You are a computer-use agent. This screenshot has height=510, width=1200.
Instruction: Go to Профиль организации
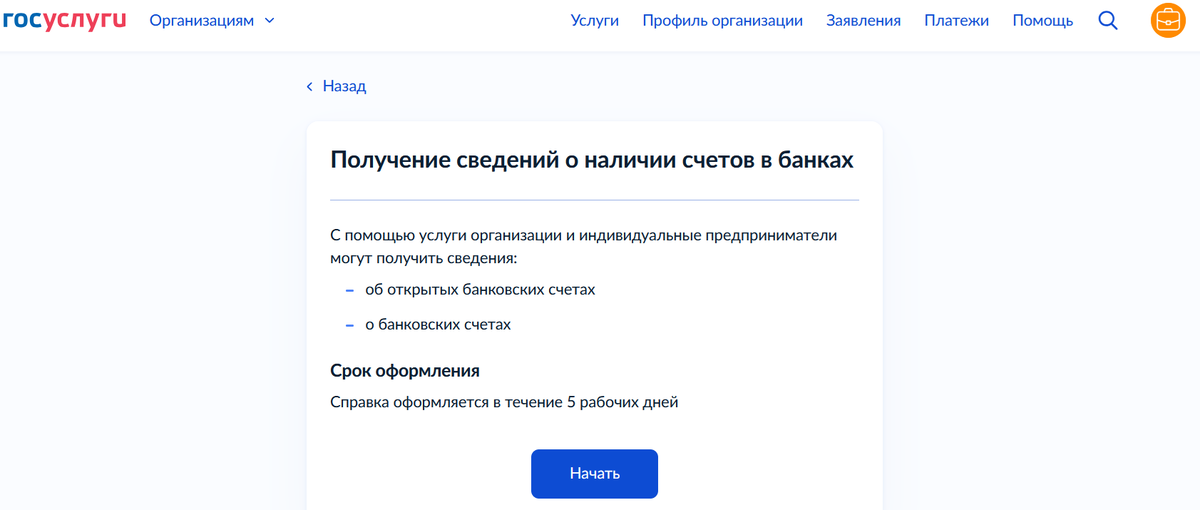click(x=723, y=20)
